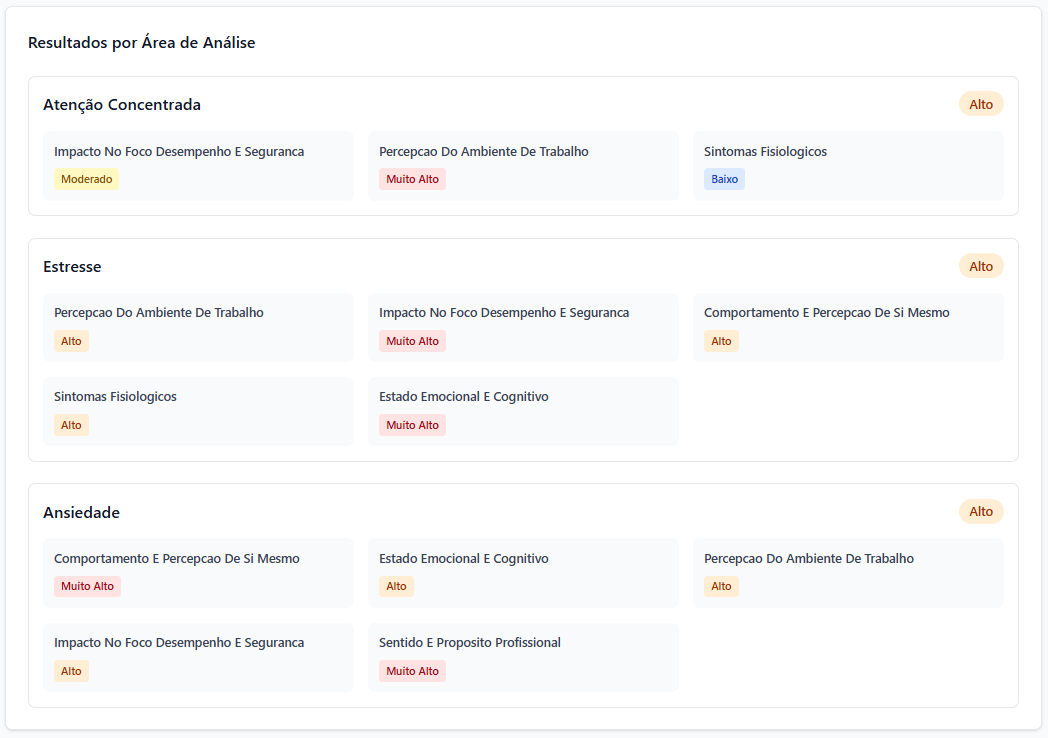Image resolution: width=1048 pixels, height=738 pixels.
Task: Click the Alto badge on Estresse section
Action: point(981,265)
